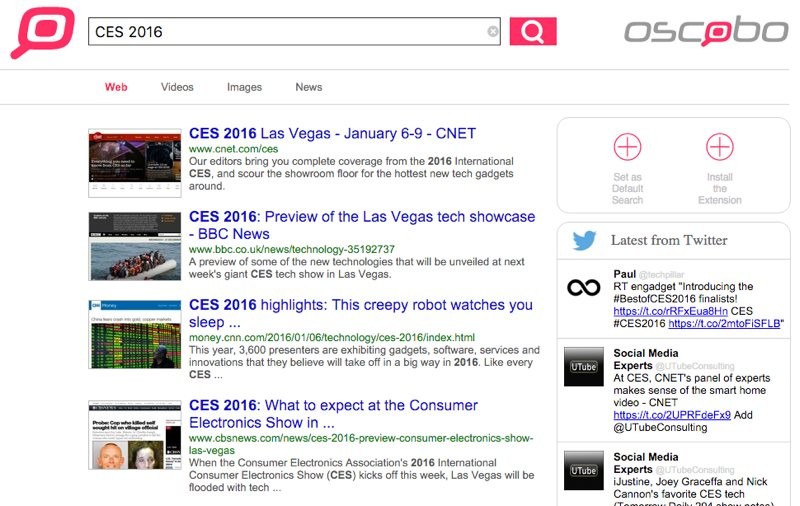800x506 pixels.
Task: Click the Oscobo wordmark logo
Action: (706, 32)
